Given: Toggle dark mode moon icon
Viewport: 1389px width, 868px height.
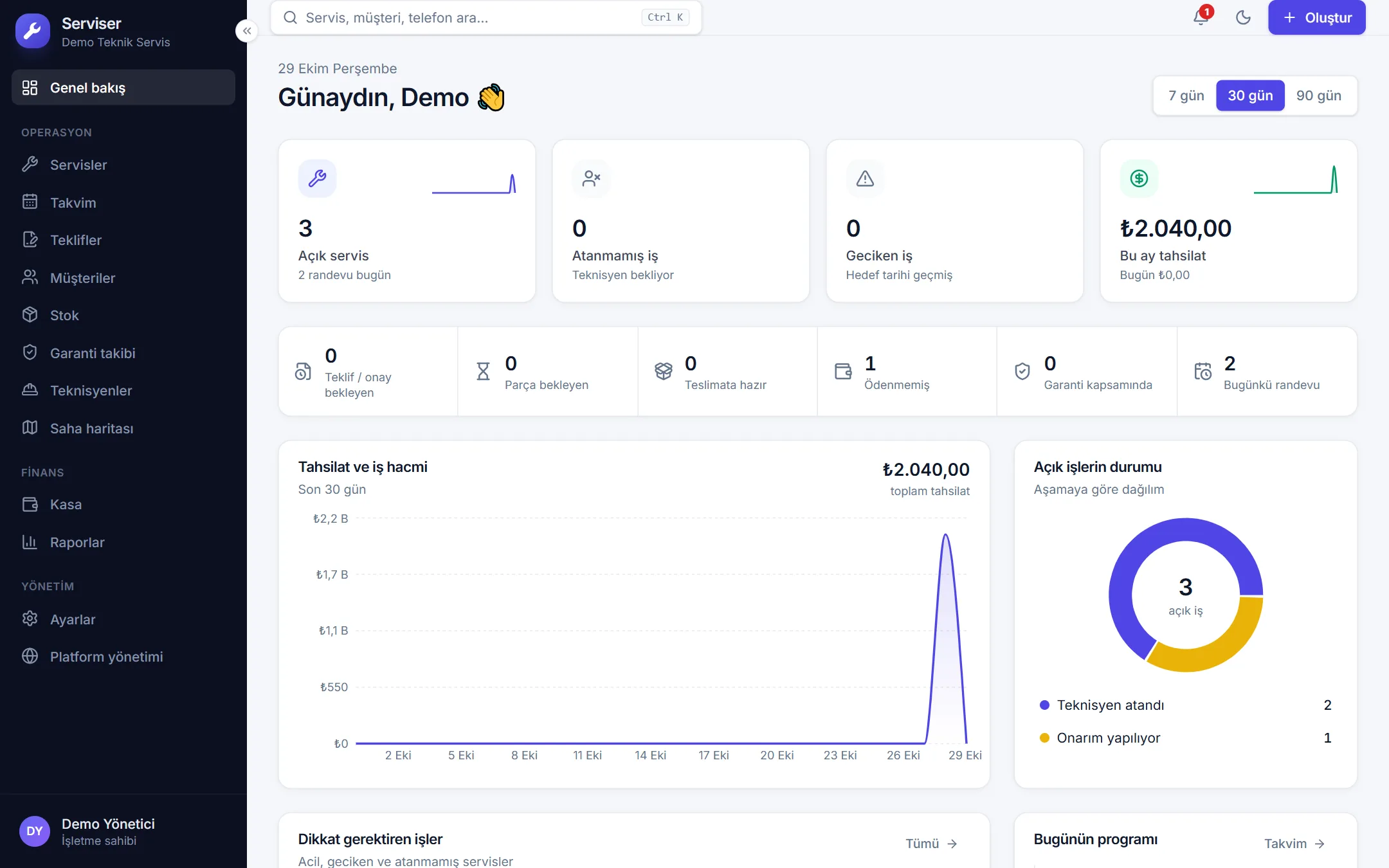Looking at the screenshot, I should click(1243, 17).
